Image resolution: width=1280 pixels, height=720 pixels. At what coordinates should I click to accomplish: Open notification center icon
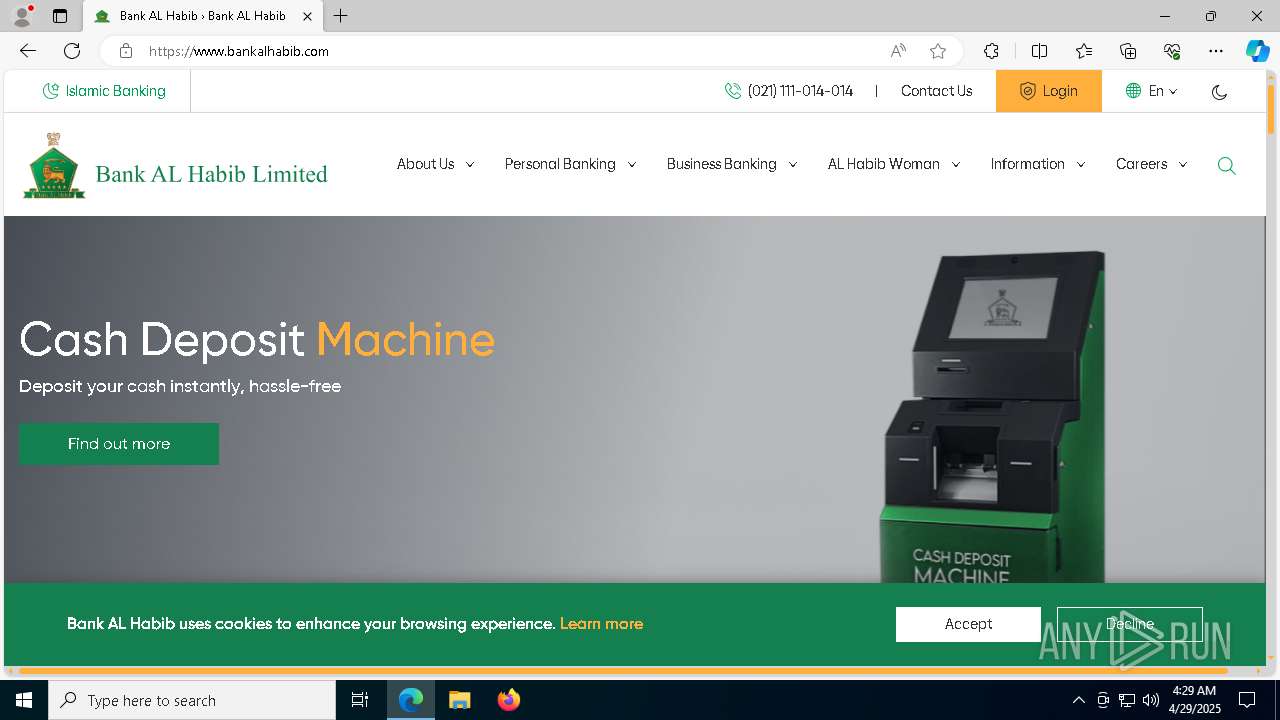pos(1247,700)
